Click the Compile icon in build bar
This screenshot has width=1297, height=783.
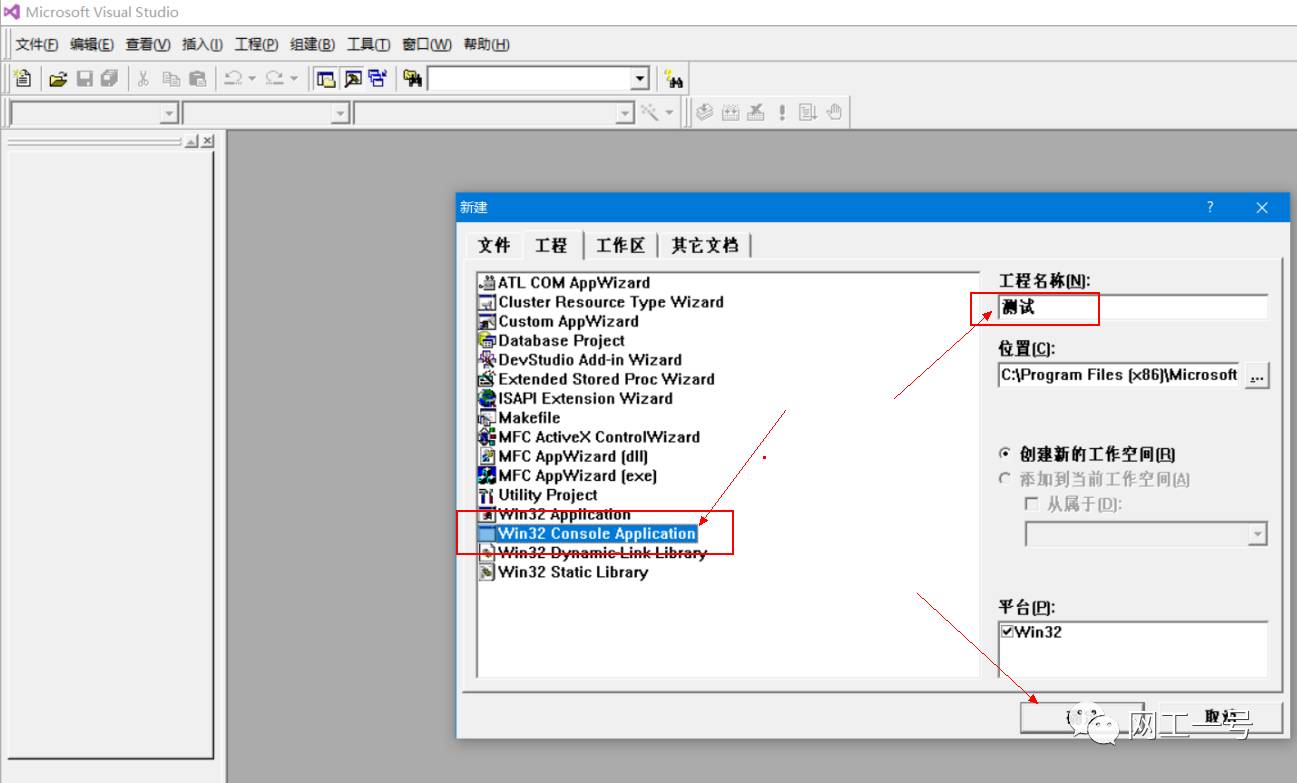click(705, 112)
